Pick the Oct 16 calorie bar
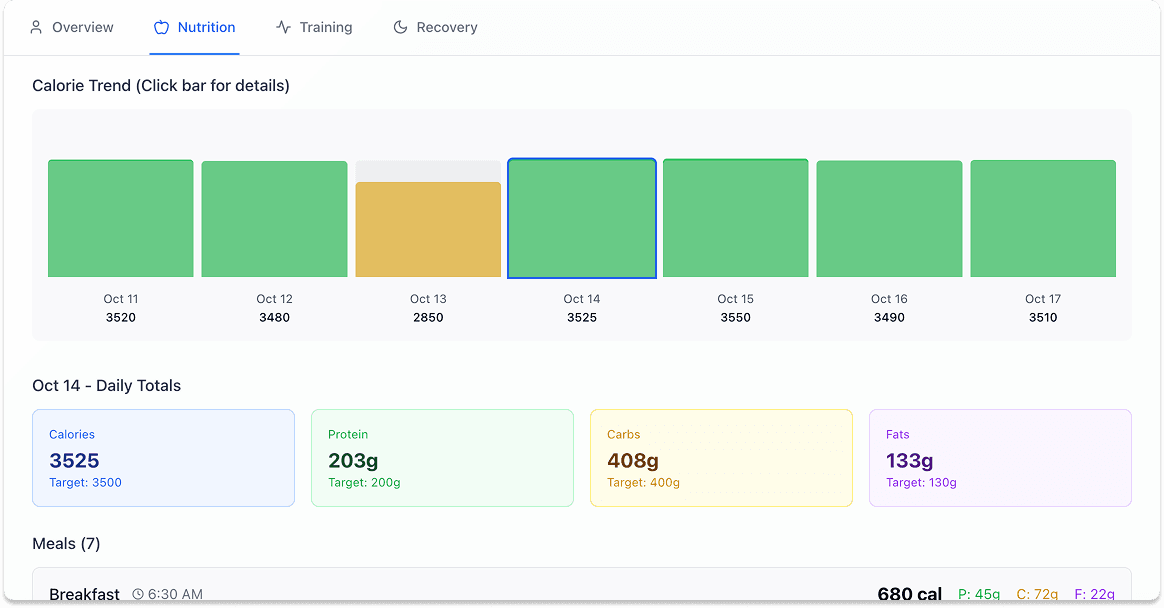Viewport: 1164px width, 608px height. pyautogui.click(x=889, y=219)
